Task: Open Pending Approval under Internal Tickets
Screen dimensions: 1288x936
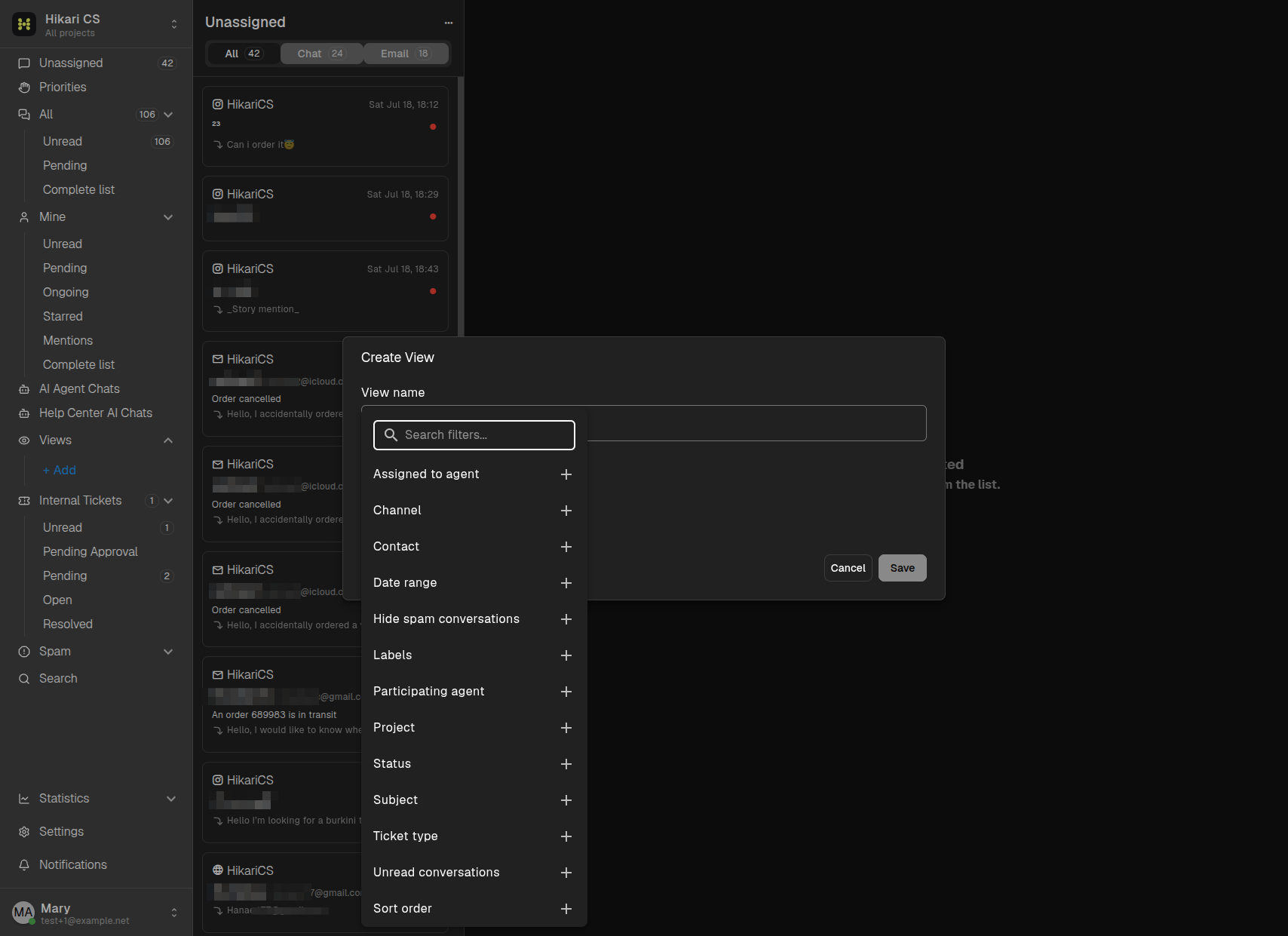Action: [90, 552]
